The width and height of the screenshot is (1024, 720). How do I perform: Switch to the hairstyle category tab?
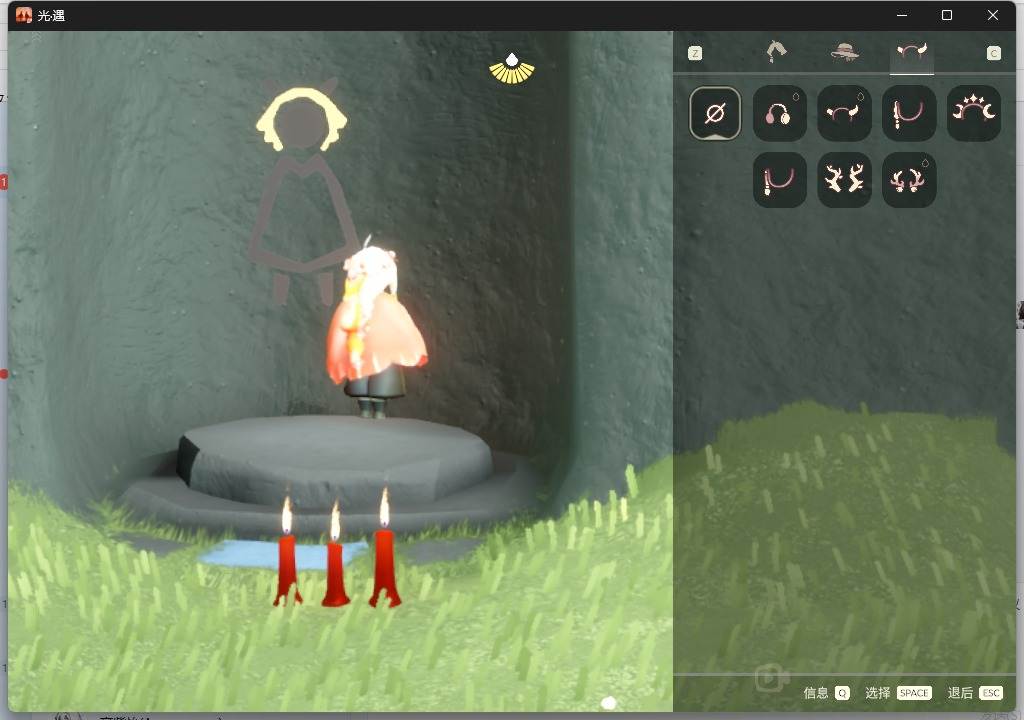point(776,52)
